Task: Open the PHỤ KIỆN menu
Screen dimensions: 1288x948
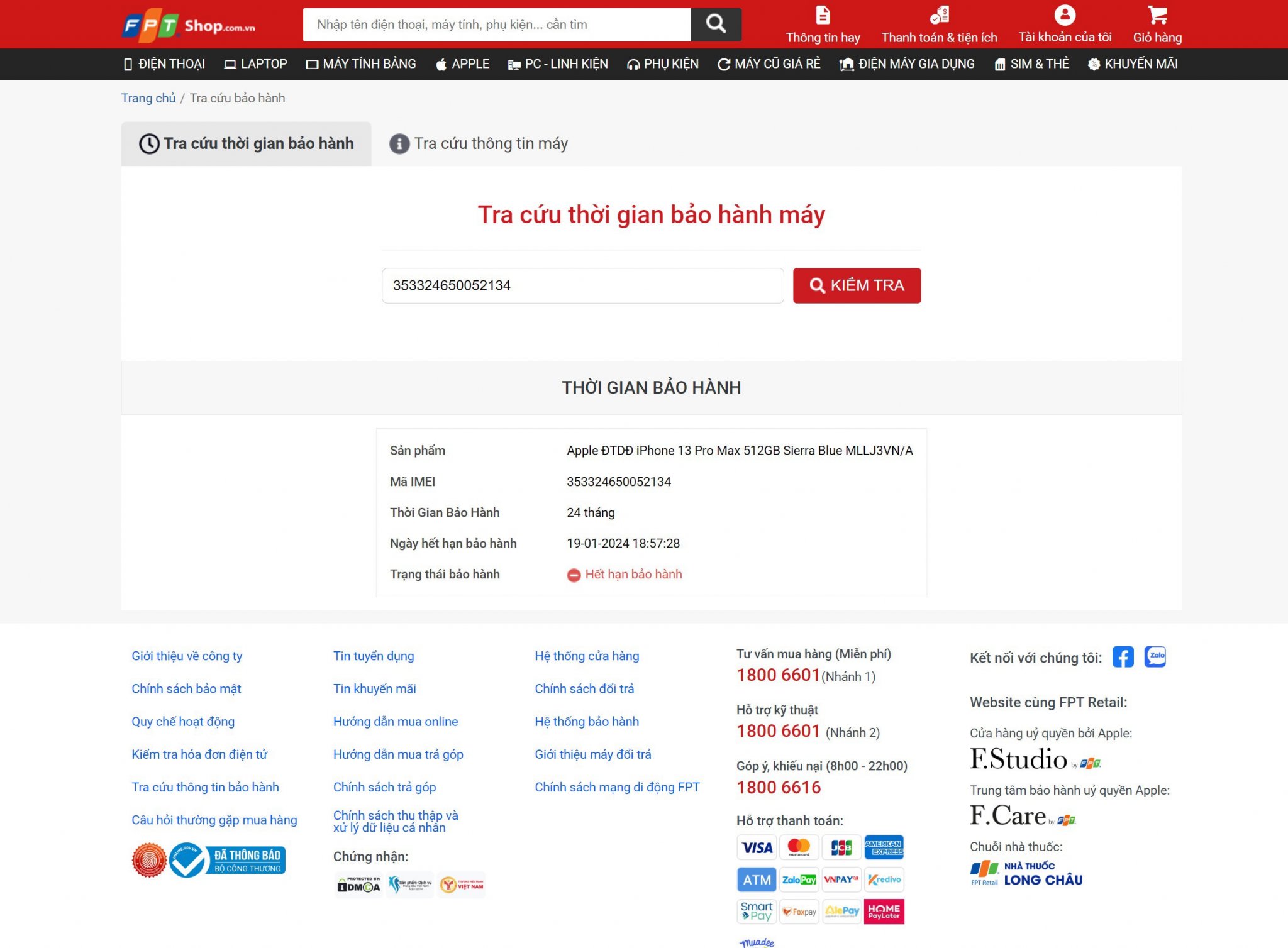Action: tap(663, 64)
